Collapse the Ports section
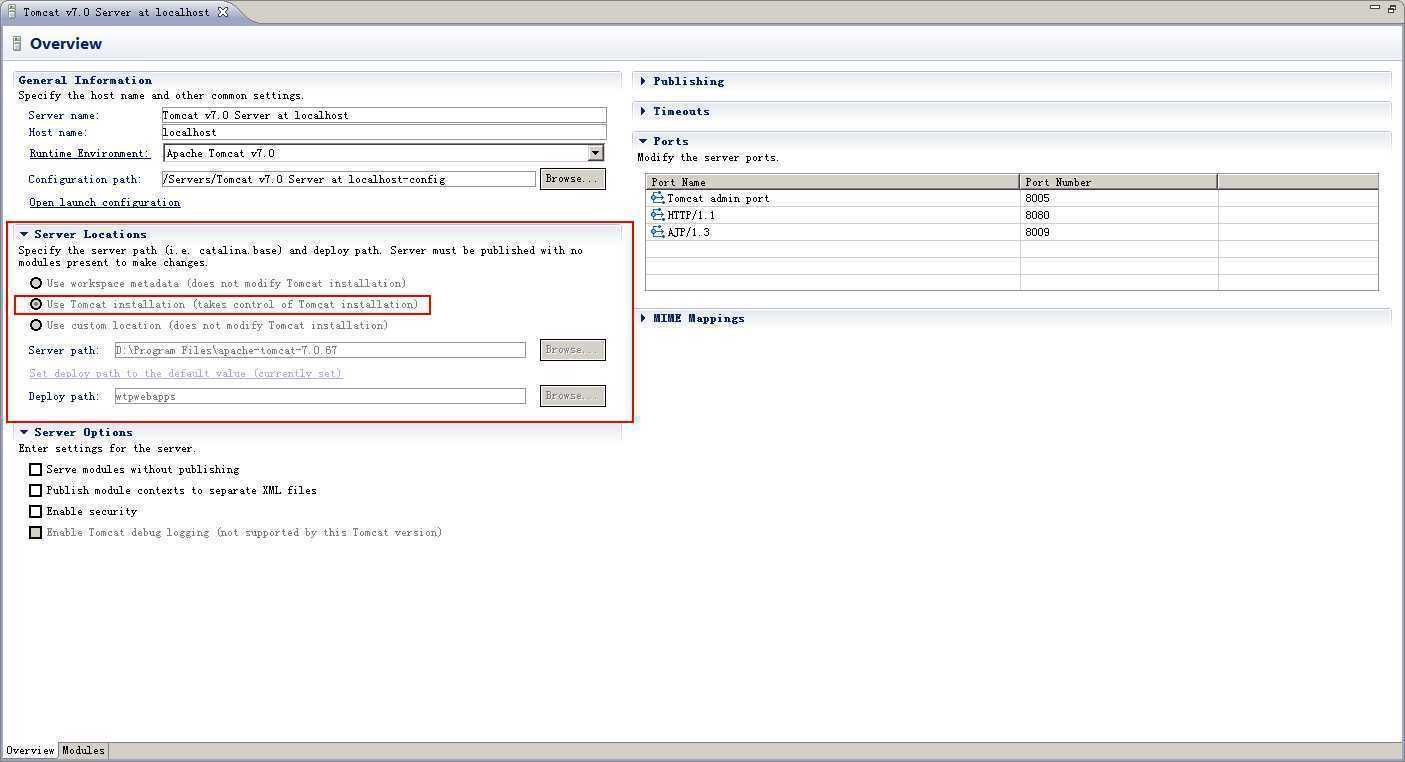Image resolution: width=1405 pixels, height=762 pixels. pyautogui.click(x=643, y=141)
